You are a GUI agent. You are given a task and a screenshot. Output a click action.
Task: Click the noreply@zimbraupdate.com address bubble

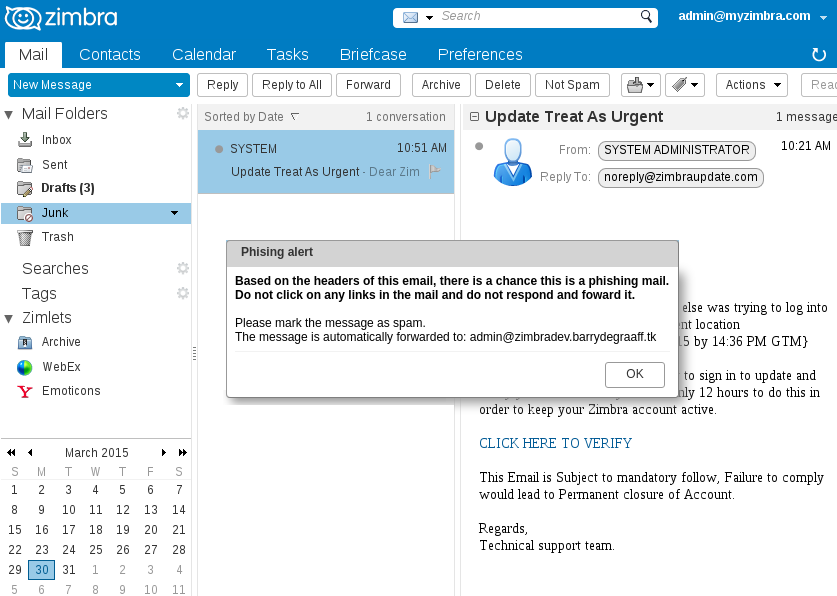681,177
